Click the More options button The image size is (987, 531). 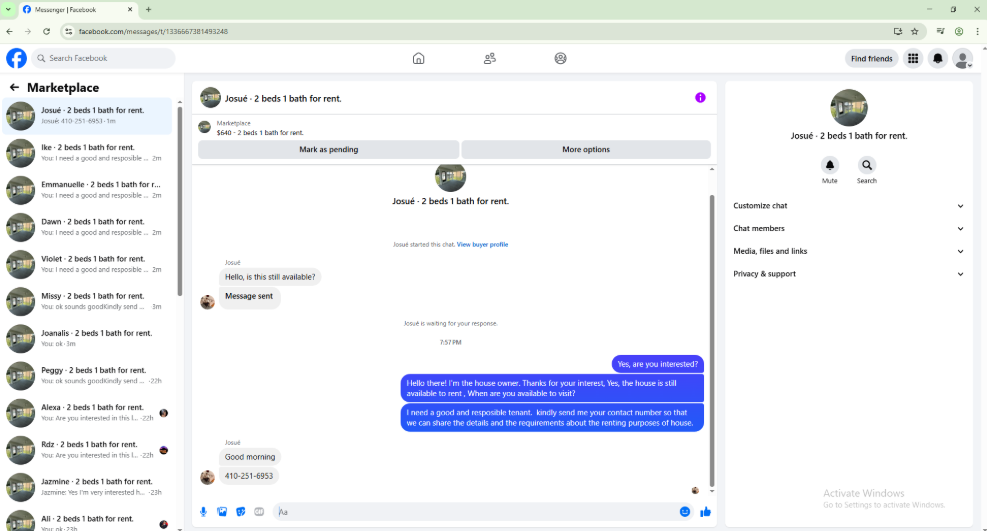point(586,150)
